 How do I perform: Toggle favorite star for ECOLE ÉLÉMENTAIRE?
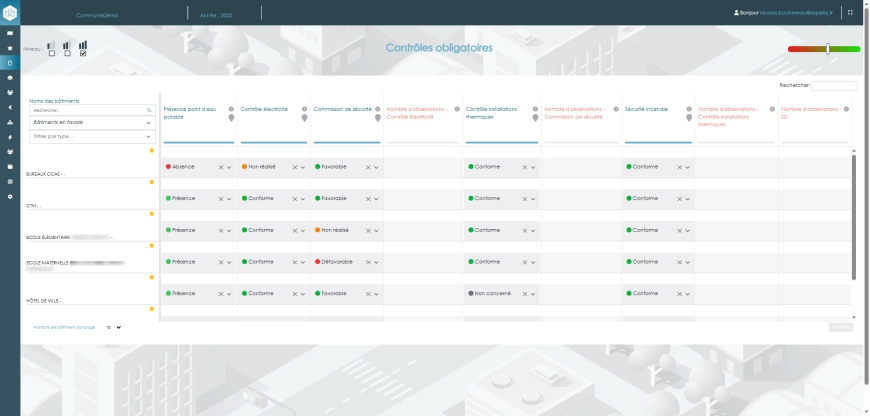point(151,214)
